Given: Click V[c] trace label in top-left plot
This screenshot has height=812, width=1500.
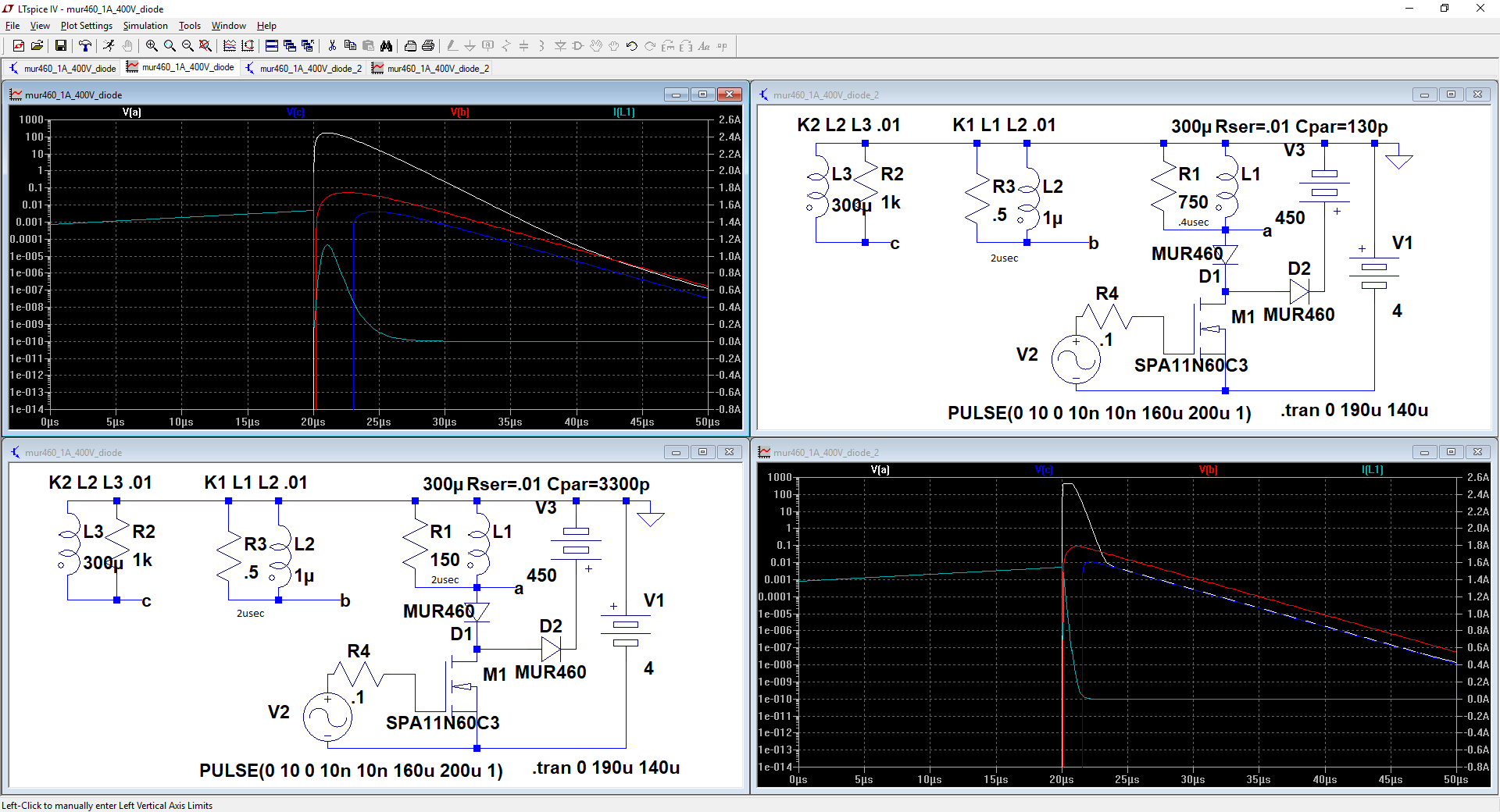Looking at the screenshot, I should click(x=295, y=112).
